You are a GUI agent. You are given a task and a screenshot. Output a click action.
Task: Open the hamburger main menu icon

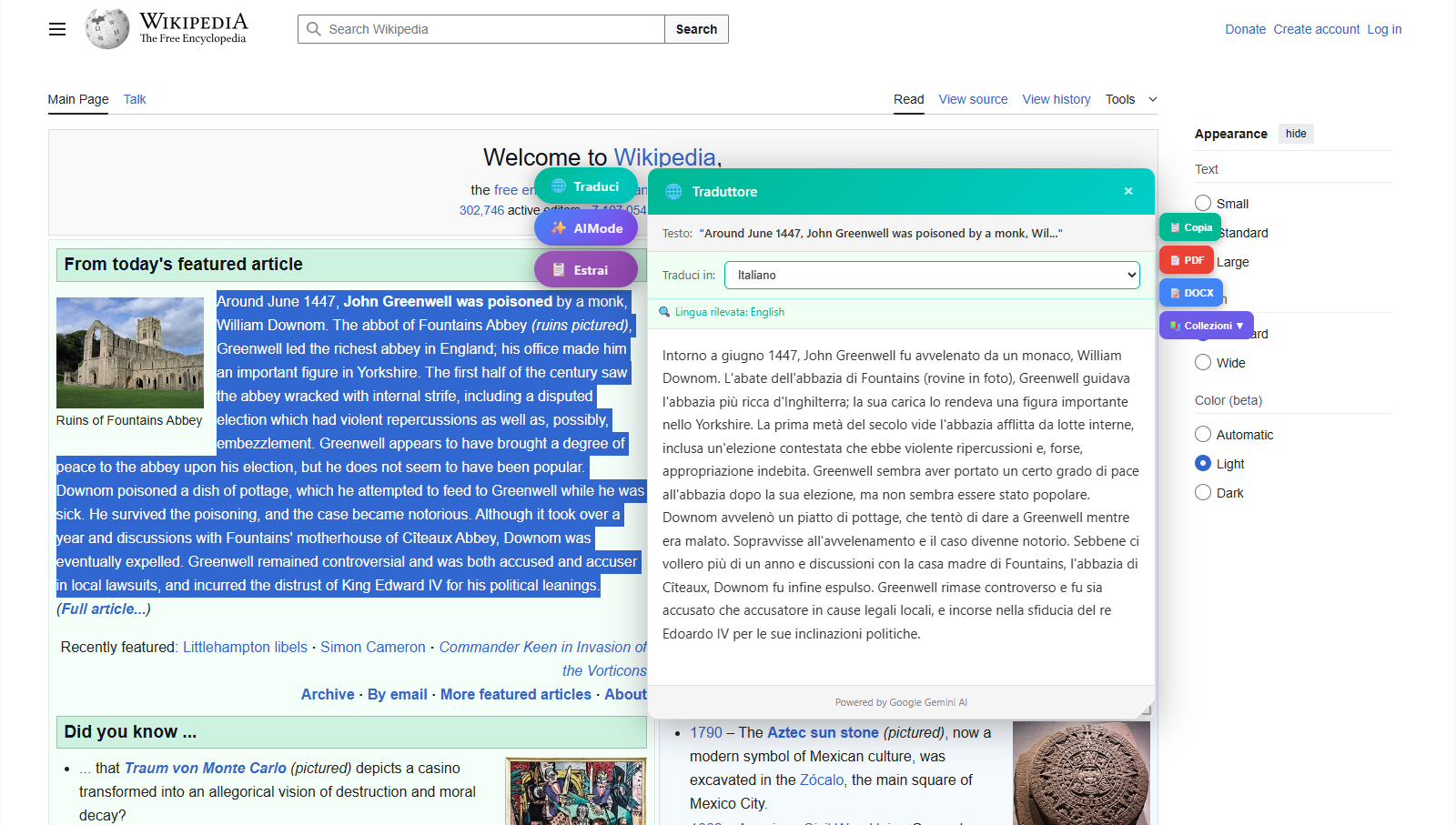pyautogui.click(x=56, y=28)
